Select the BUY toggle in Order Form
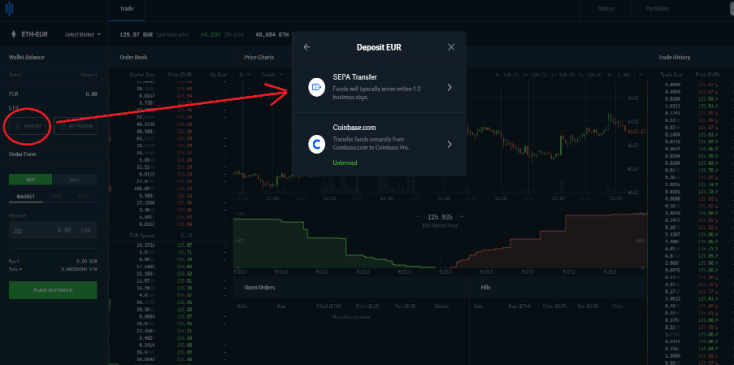Image resolution: width=734 pixels, height=365 pixels. coord(30,180)
